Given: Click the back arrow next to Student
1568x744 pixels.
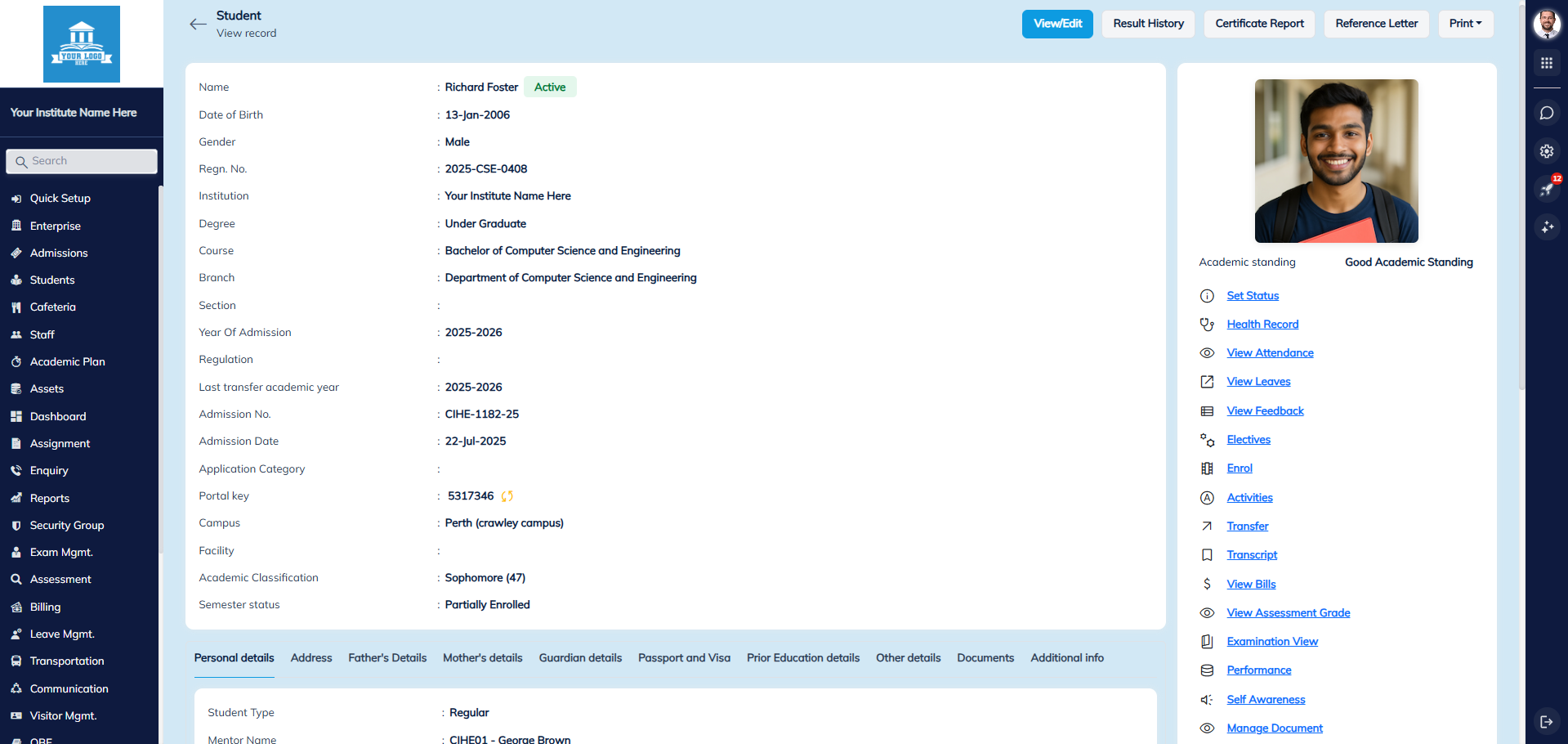Looking at the screenshot, I should (x=198, y=24).
